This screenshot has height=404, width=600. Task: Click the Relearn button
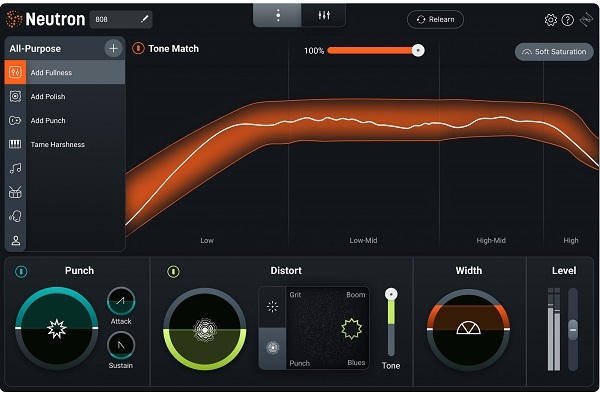(435, 20)
